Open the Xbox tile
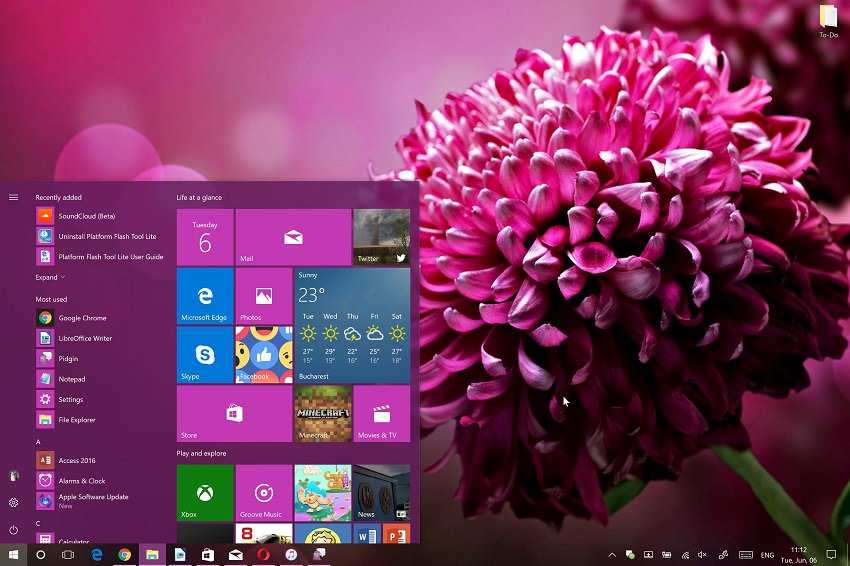The width and height of the screenshot is (850, 566). point(205,492)
